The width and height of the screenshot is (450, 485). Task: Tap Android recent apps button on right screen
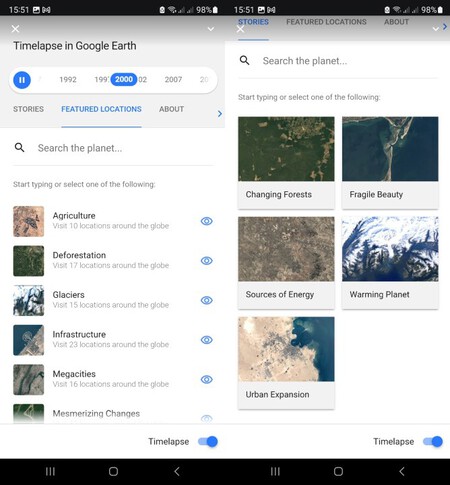pos(275,471)
